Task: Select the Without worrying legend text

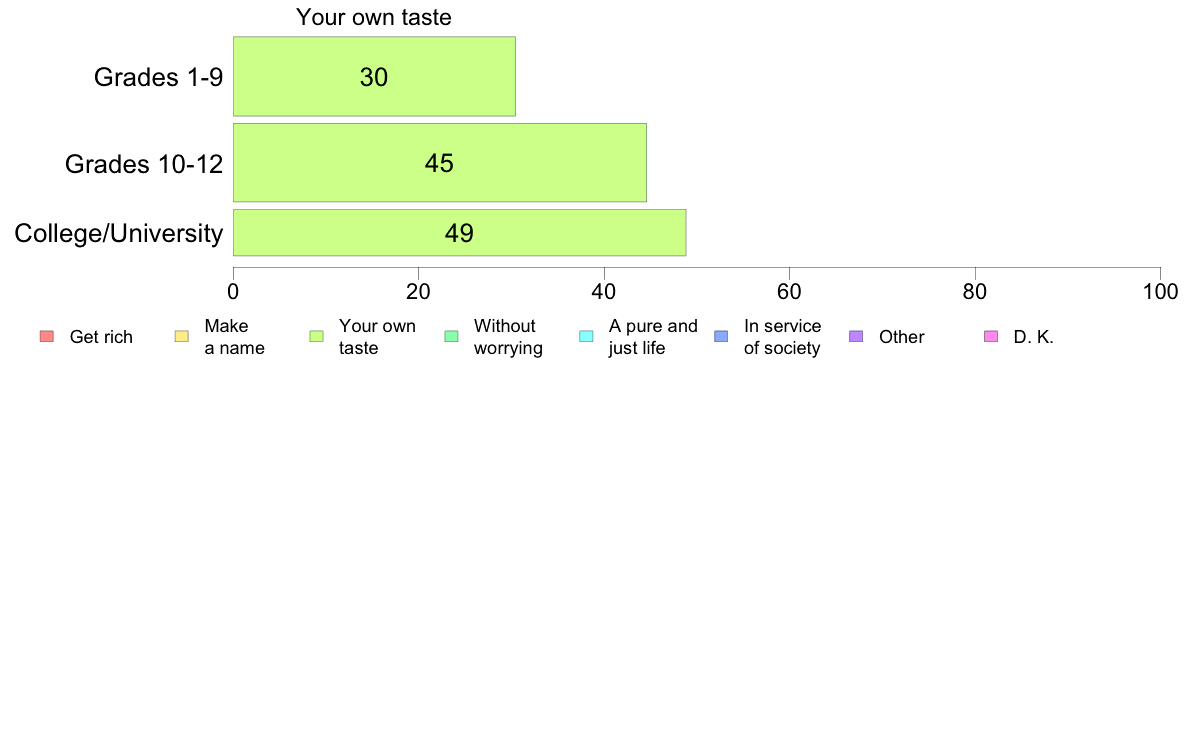Action: [508, 337]
